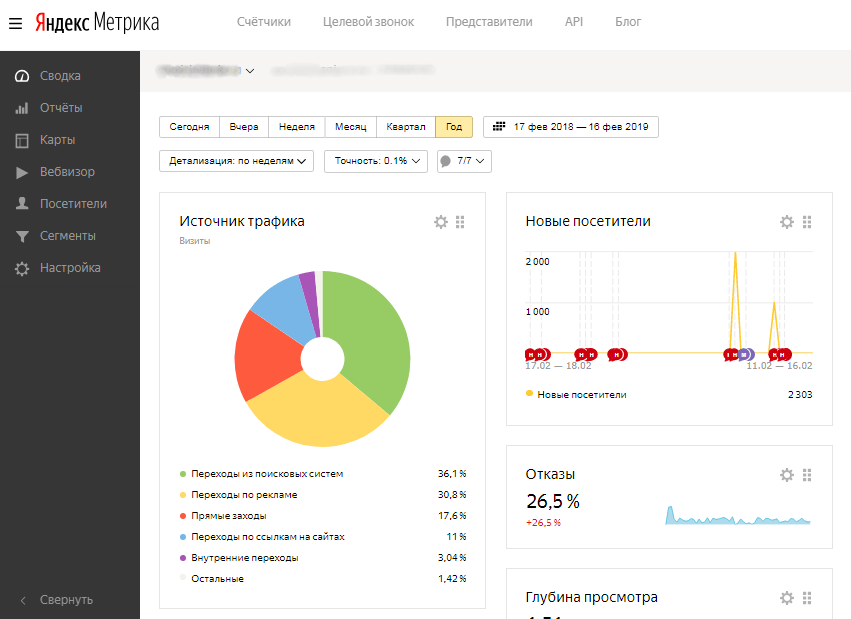
Task: Toggle Переходы из поисковых систем legend item
Action: click(262, 474)
